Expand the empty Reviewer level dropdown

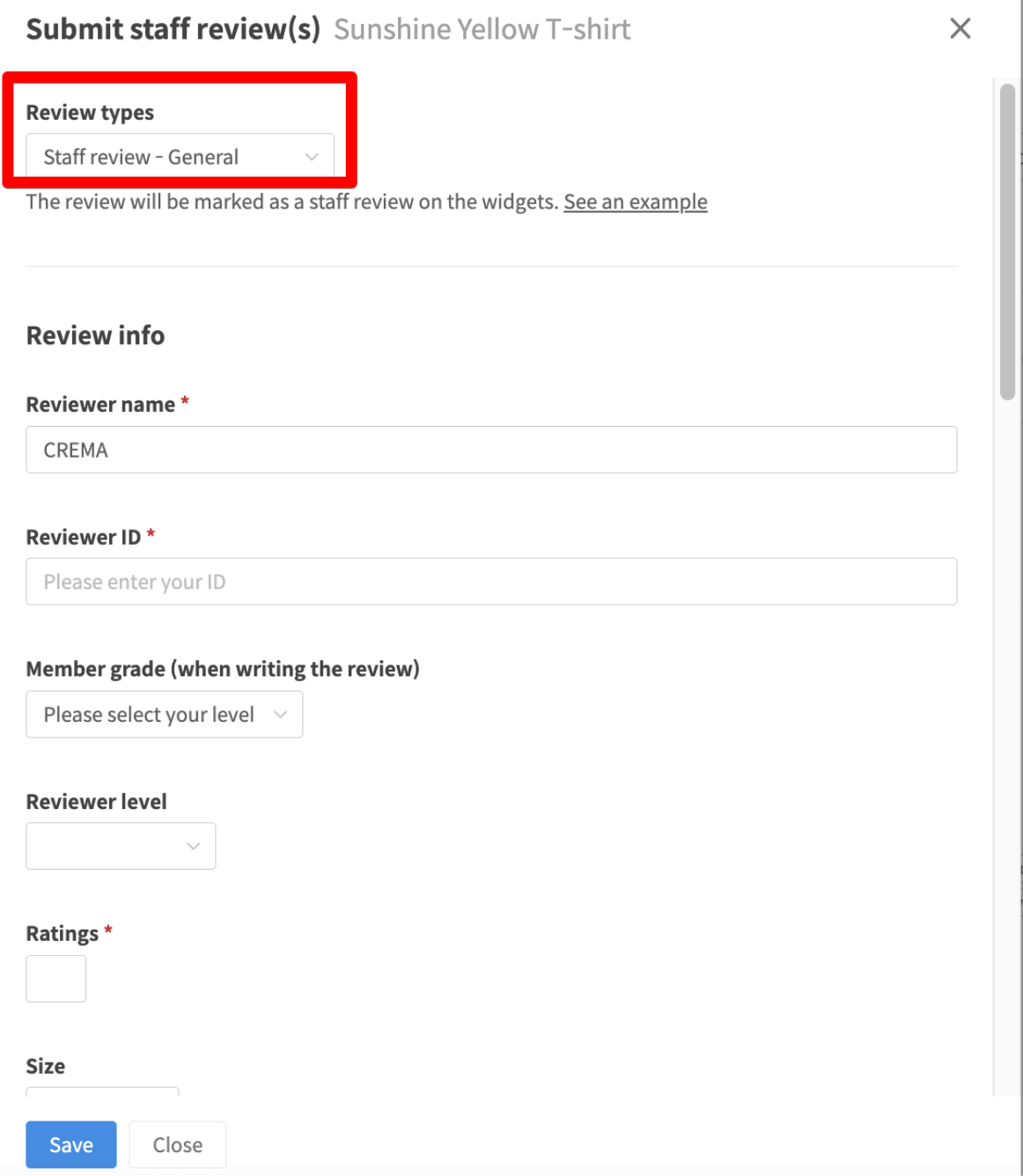[121, 847]
